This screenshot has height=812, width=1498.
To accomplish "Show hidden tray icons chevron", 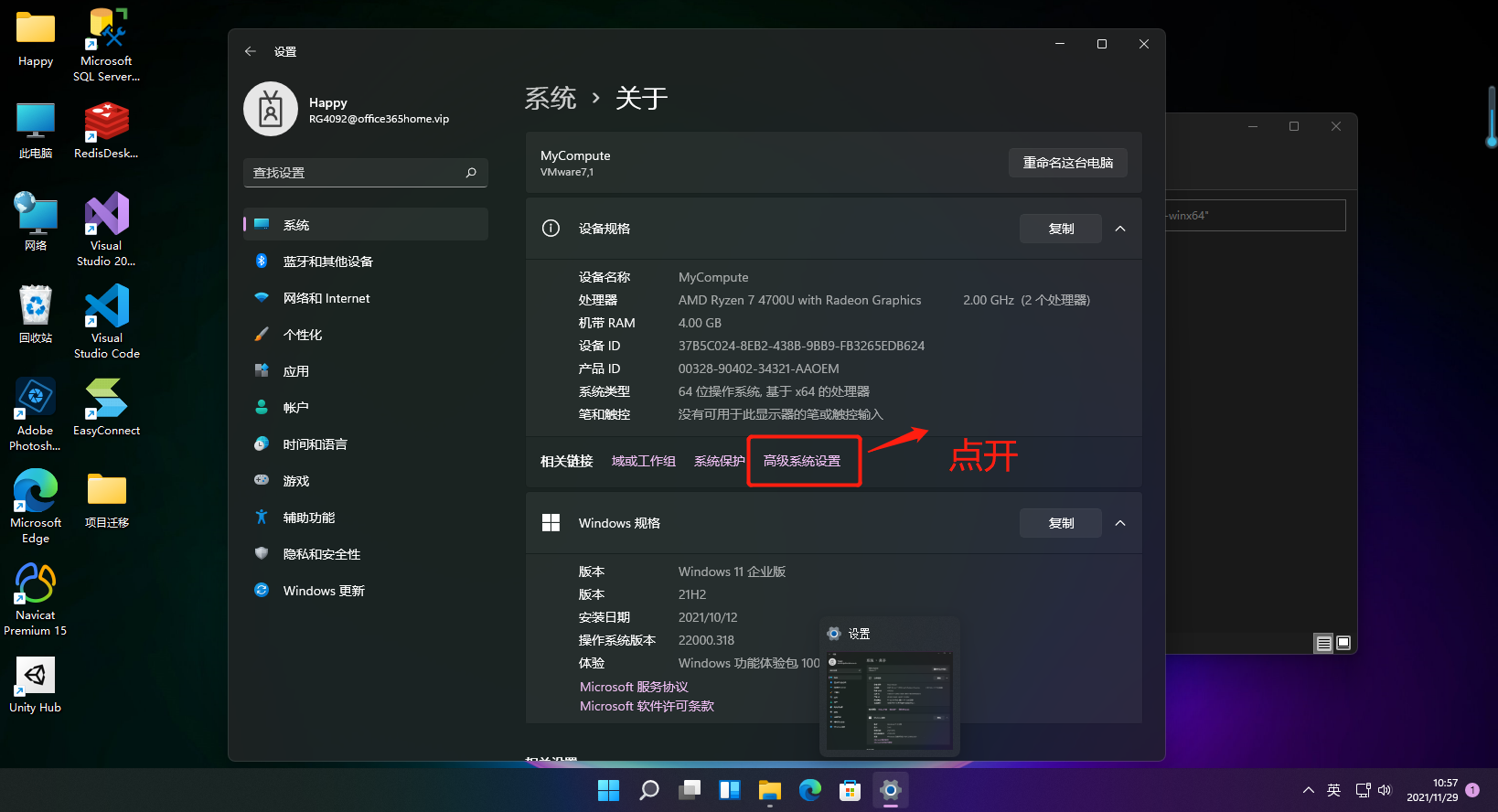I will pos(1309,790).
